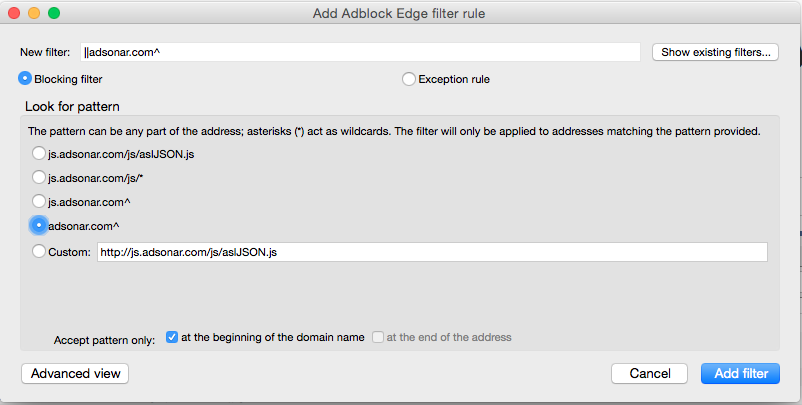Click the New filter text field
The height and width of the screenshot is (405, 802).
coord(360,52)
